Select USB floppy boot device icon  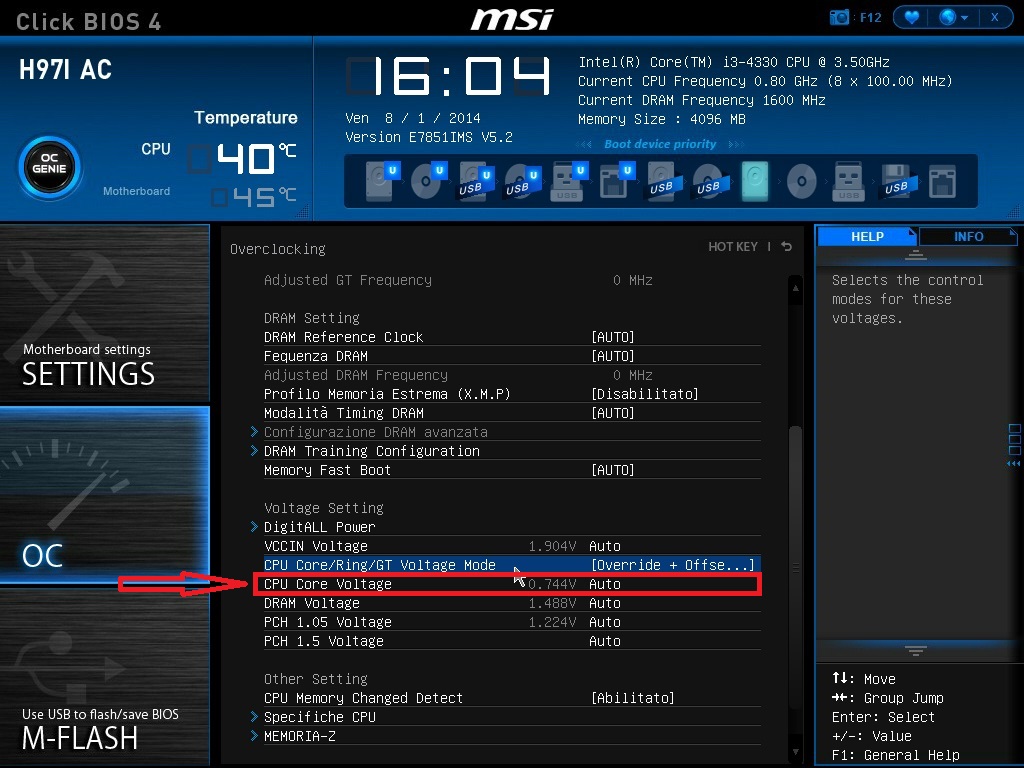[x=896, y=181]
